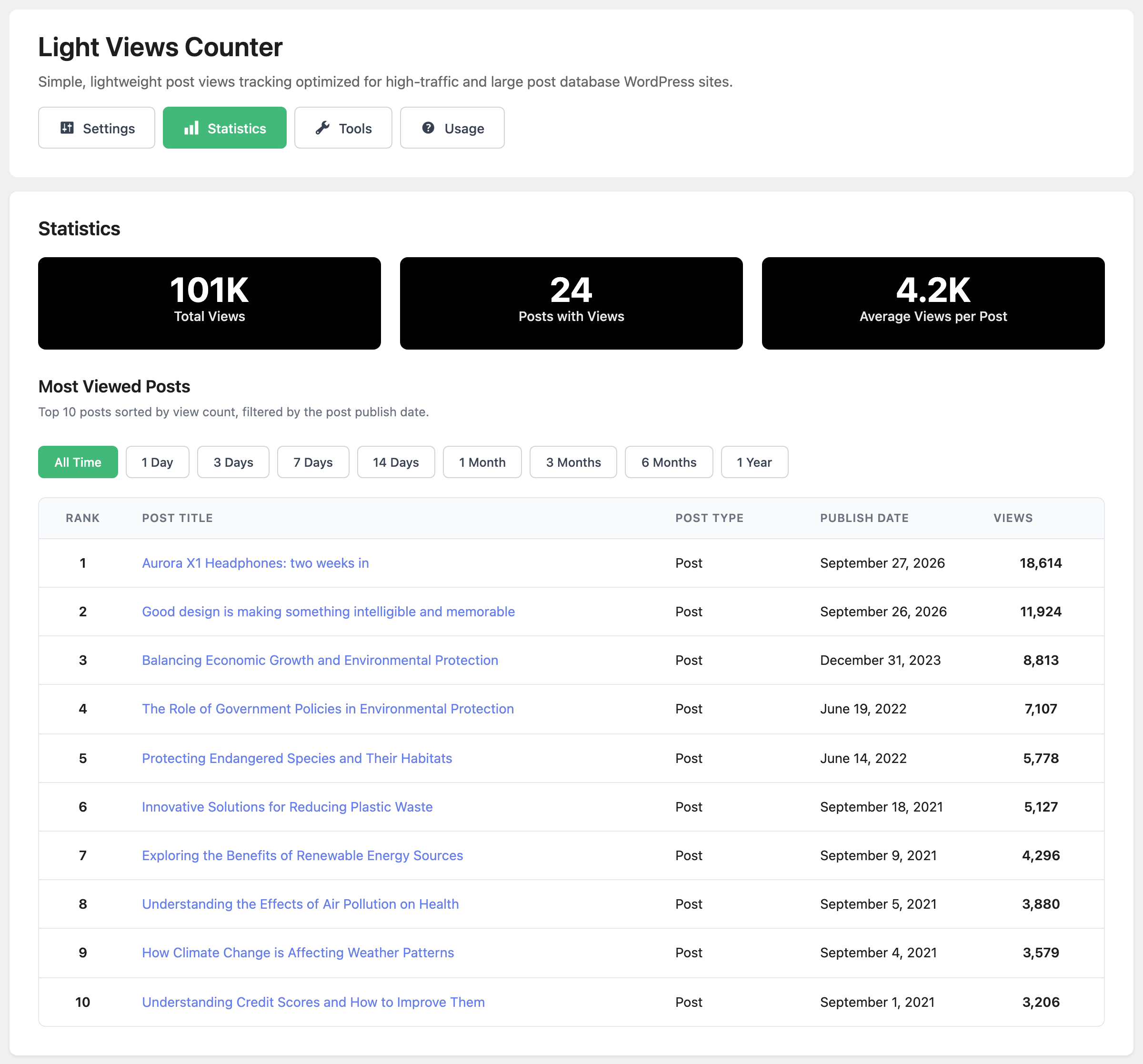Click the 18,614 views value
The width and height of the screenshot is (1143, 1064).
point(1041,563)
